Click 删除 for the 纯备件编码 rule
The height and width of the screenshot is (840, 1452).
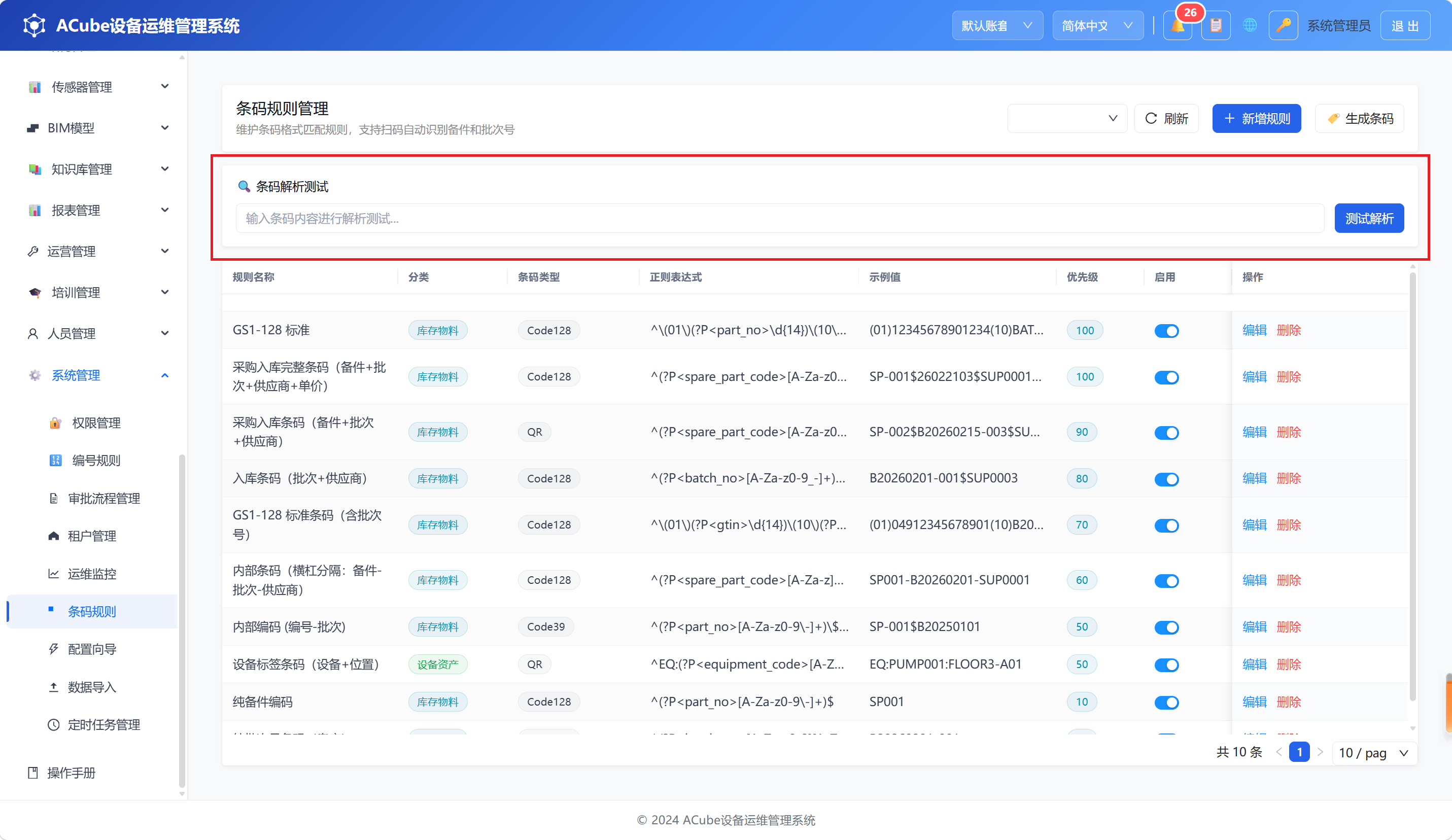click(x=1288, y=702)
